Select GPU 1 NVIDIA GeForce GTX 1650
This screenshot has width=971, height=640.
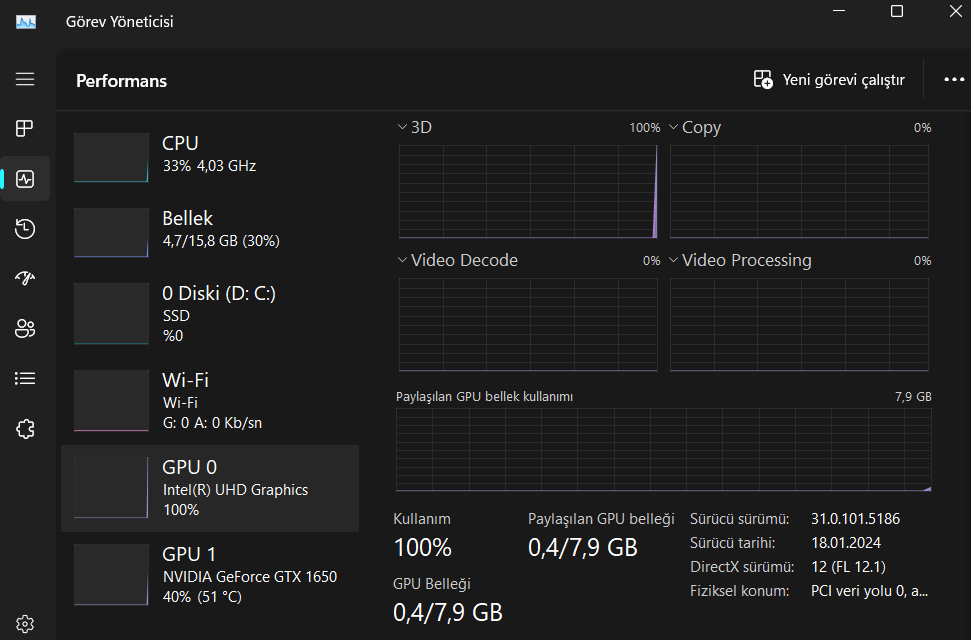[x=210, y=576]
